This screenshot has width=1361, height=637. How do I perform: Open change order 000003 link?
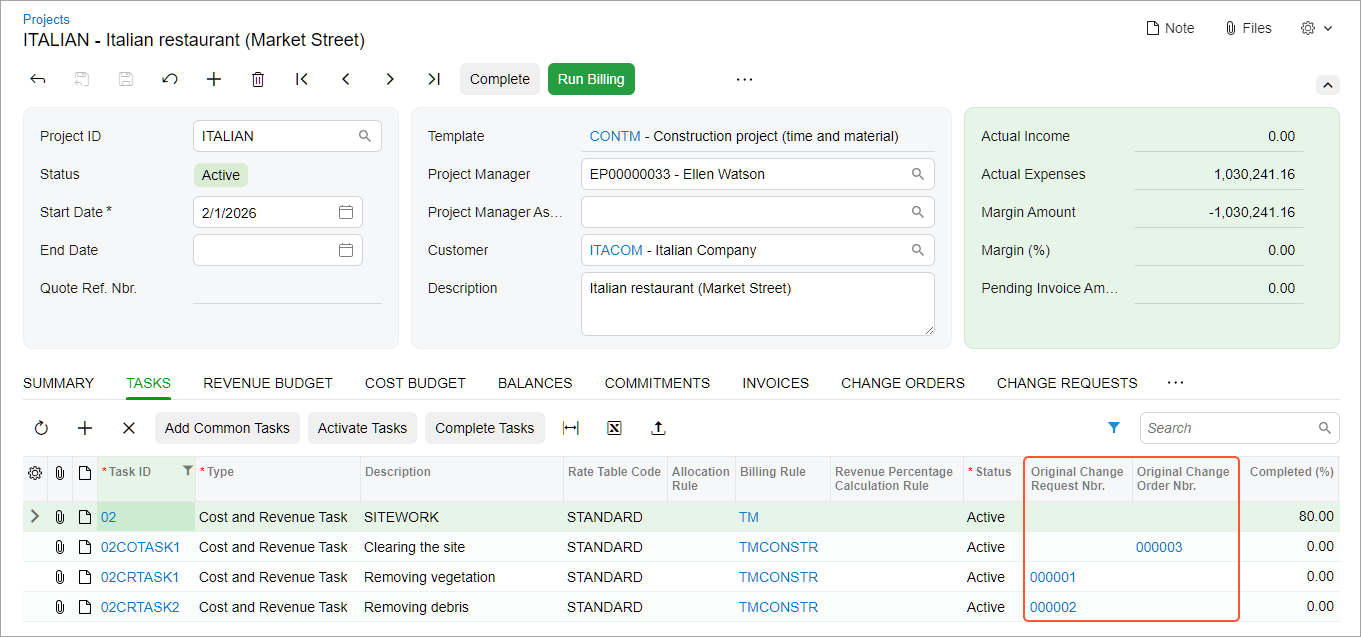(x=1159, y=547)
